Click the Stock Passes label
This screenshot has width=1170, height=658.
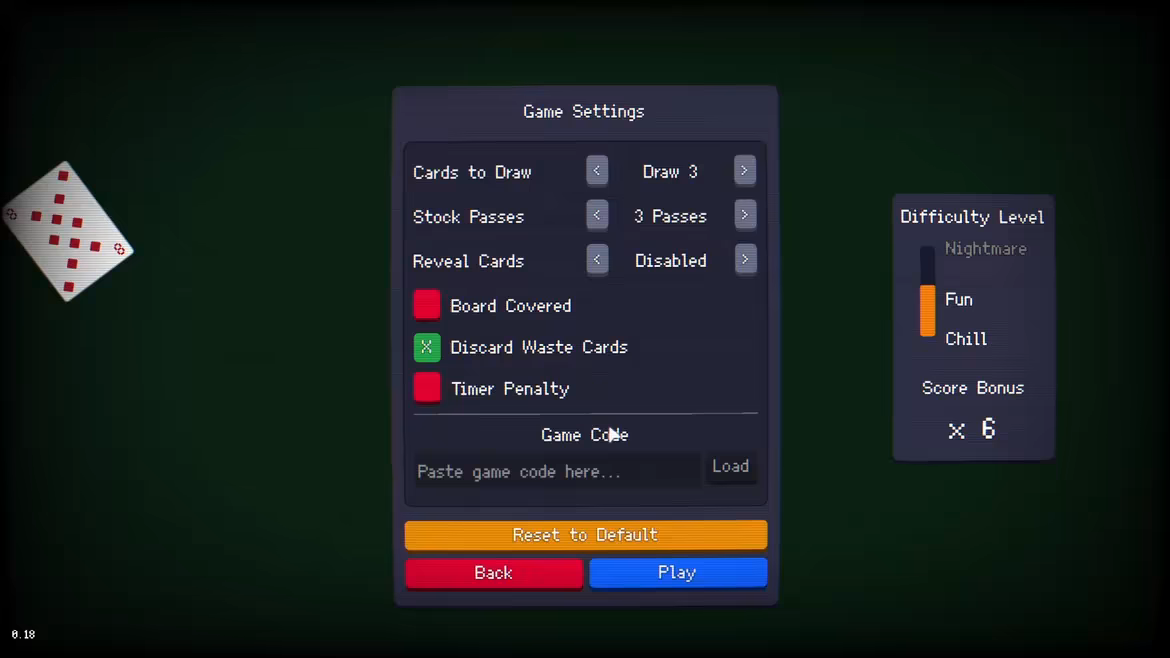(x=469, y=217)
